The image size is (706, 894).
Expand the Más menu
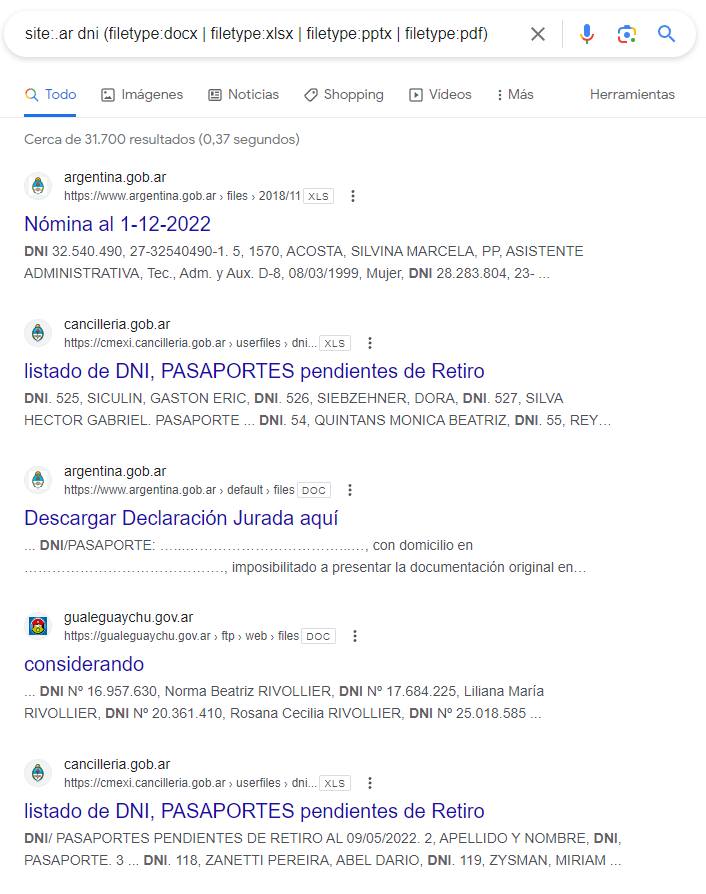[x=515, y=94]
